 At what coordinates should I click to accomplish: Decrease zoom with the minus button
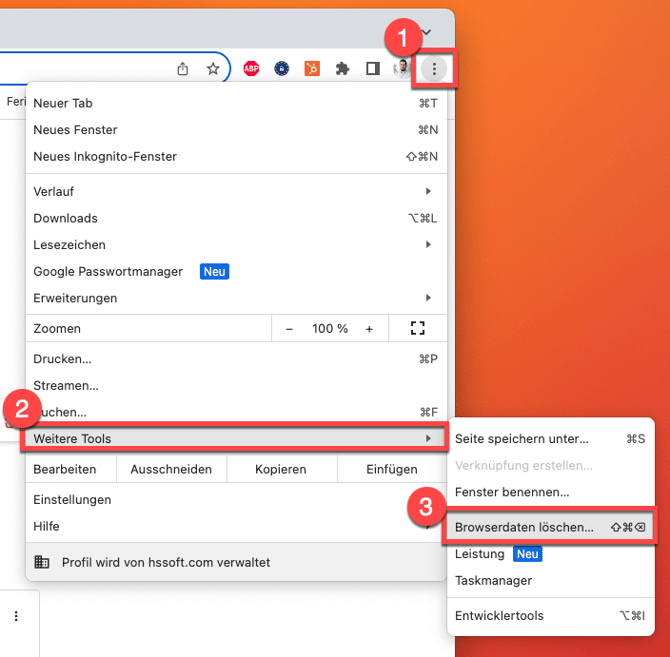point(290,329)
